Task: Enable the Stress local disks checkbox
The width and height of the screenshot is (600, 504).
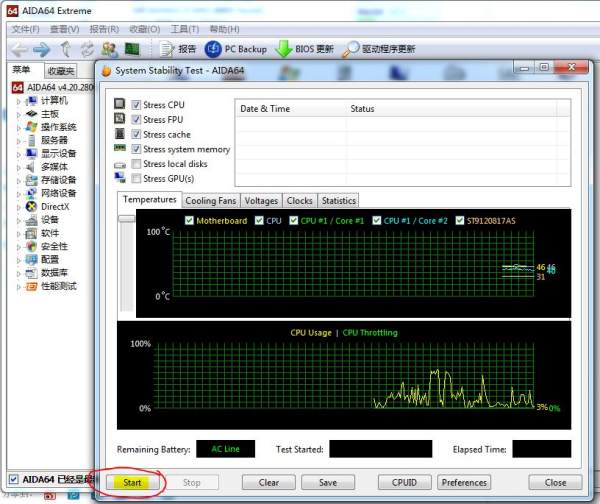Action: coord(136,164)
